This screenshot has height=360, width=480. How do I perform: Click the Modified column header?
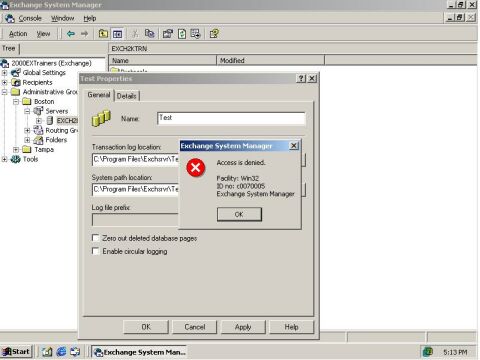[x=270, y=60]
